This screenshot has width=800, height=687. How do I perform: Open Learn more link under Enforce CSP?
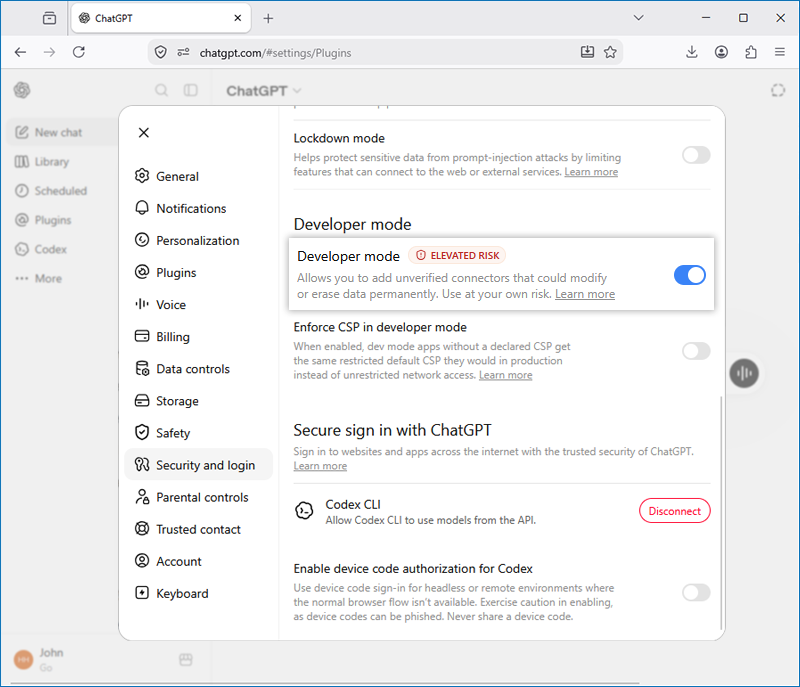tap(505, 375)
